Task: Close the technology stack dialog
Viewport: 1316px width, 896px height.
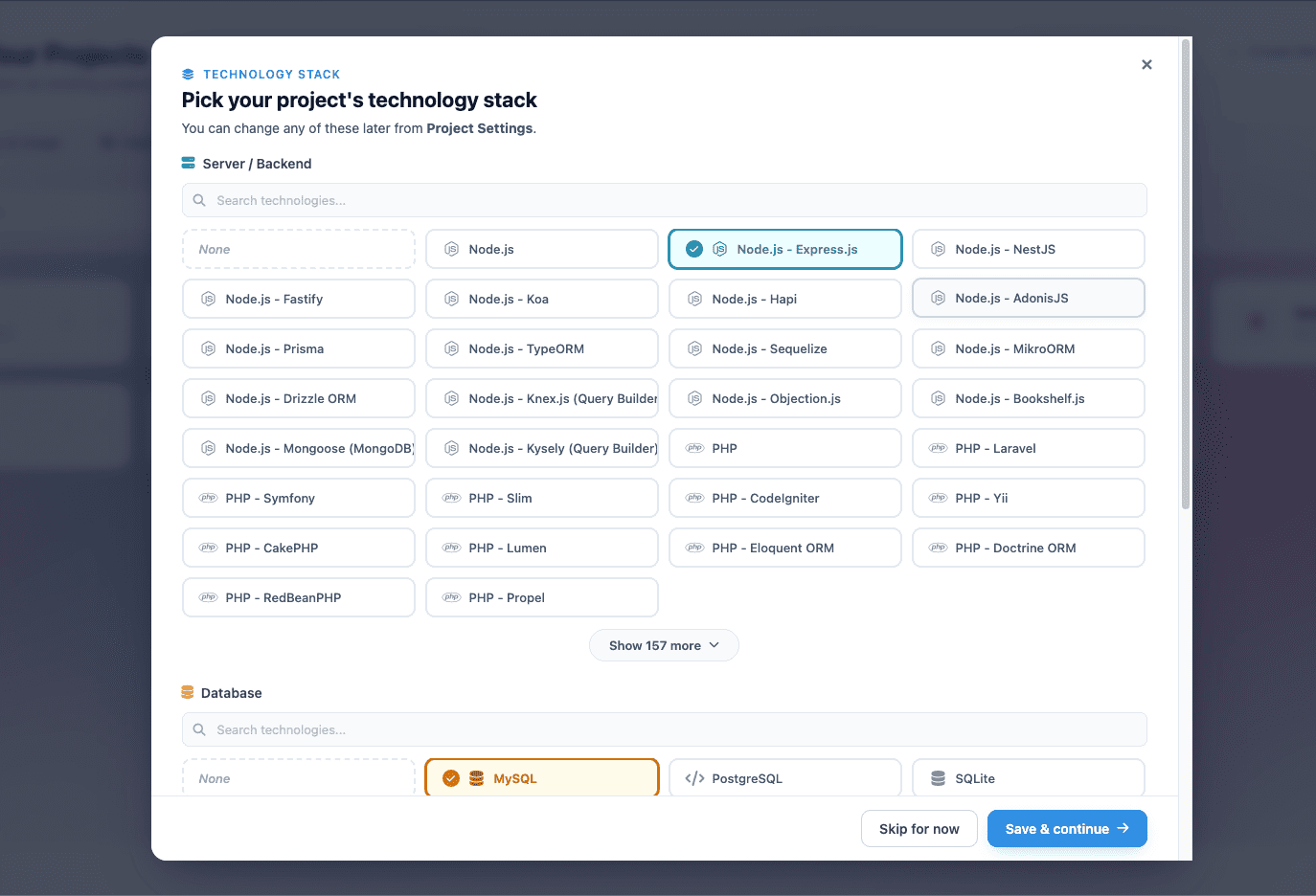Action: 1146,65
